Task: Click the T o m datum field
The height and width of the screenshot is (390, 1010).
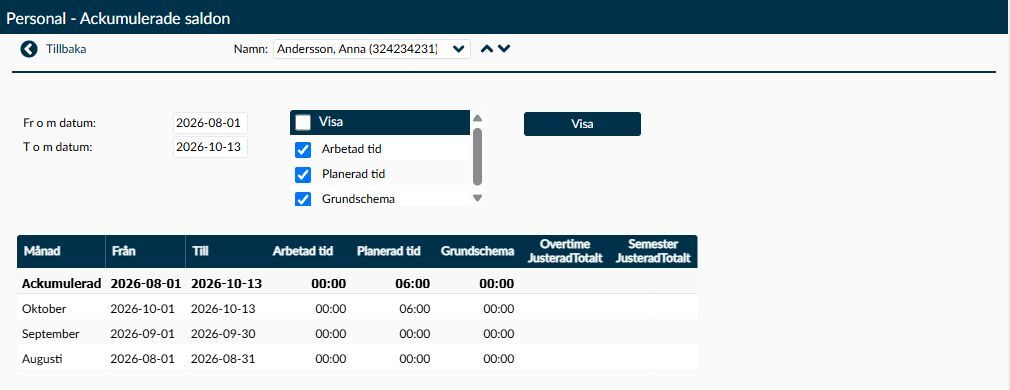Action: click(211, 147)
